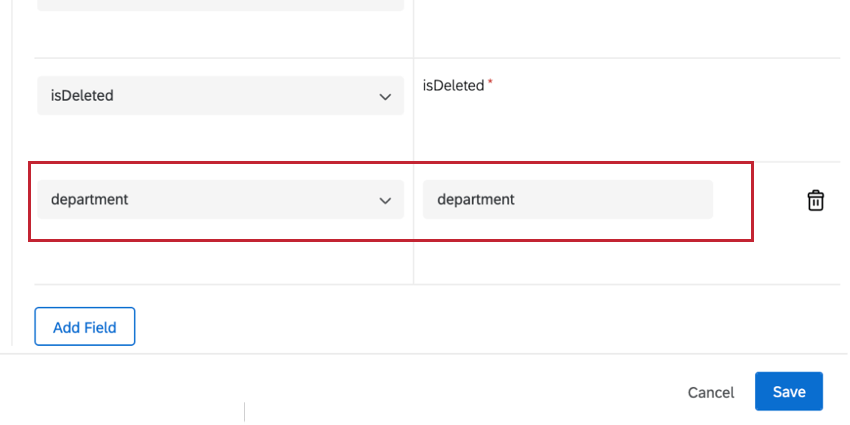This screenshot has width=850, height=425.
Task: Click the Cancel link beside Save
Action: [x=711, y=392]
